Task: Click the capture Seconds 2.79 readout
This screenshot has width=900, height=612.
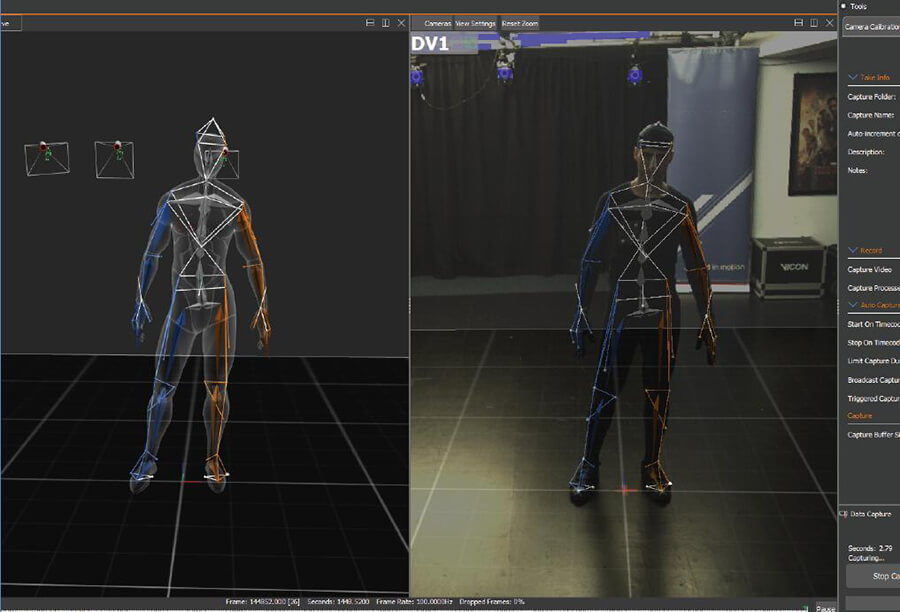Action: [x=870, y=548]
